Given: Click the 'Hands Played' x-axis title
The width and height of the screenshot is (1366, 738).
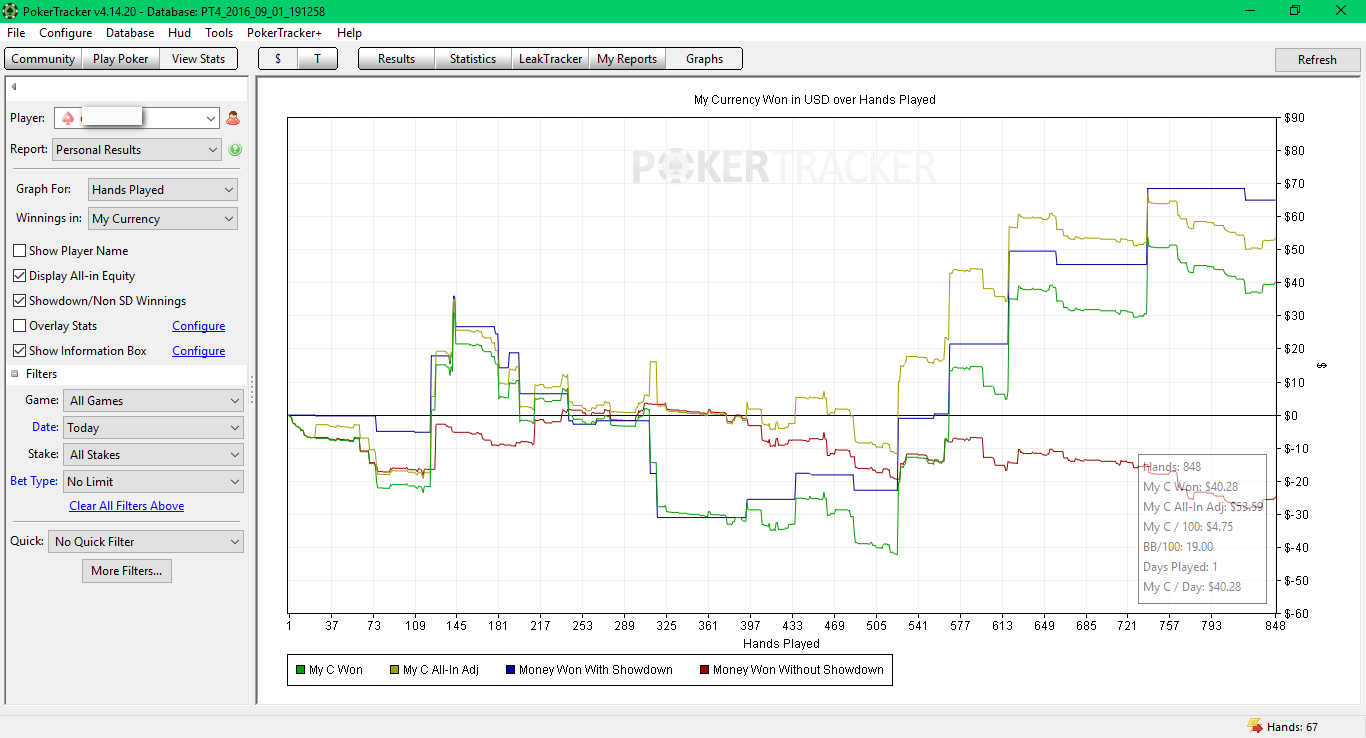Looking at the screenshot, I should pyautogui.click(x=782, y=644).
